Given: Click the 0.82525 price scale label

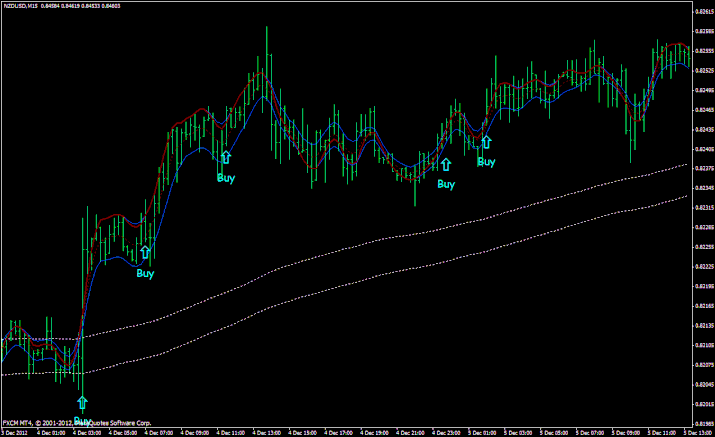Looking at the screenshot, I should [704, 70].
